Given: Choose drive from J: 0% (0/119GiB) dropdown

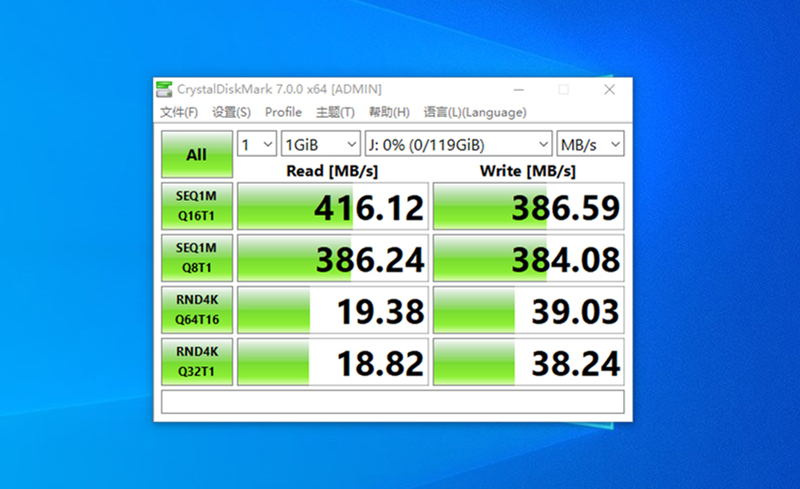Looking at the screenshot, I should pos(459,144).
